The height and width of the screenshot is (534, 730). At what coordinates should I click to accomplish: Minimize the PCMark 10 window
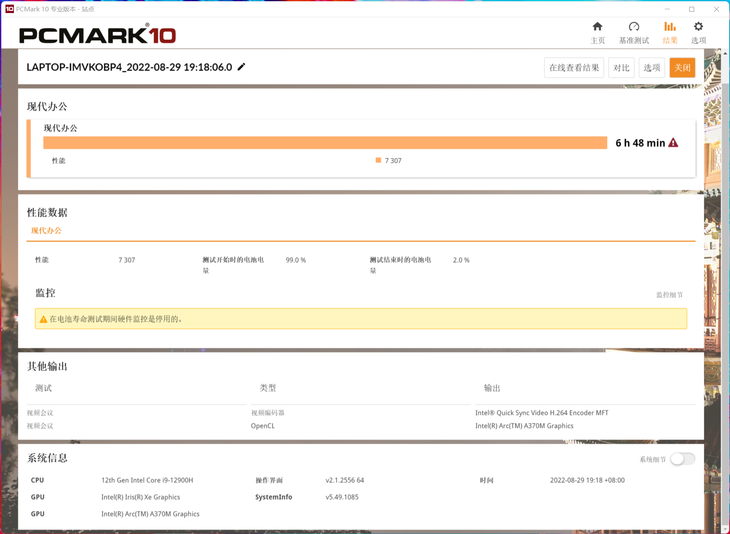tap(668, 9)
